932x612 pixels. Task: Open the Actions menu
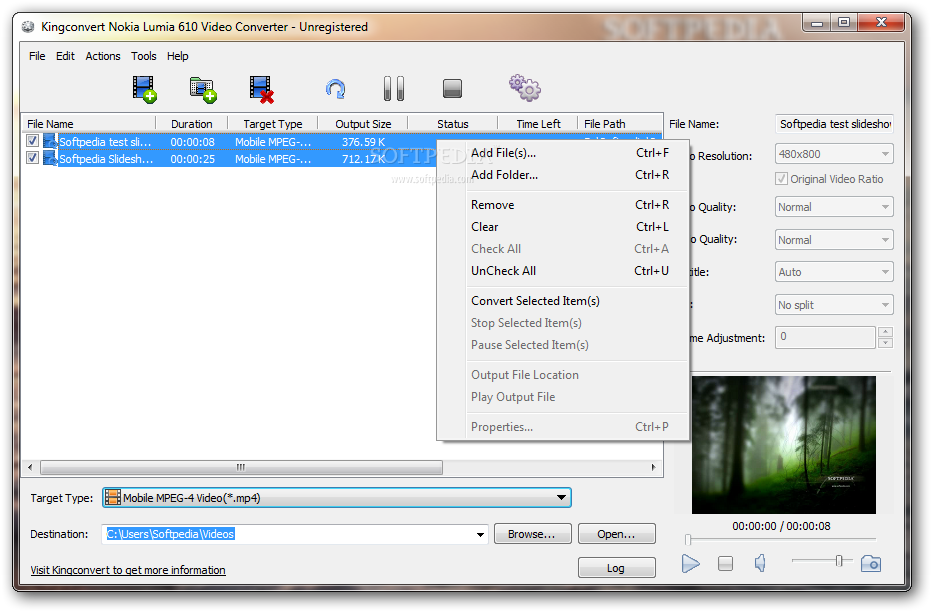103,56
